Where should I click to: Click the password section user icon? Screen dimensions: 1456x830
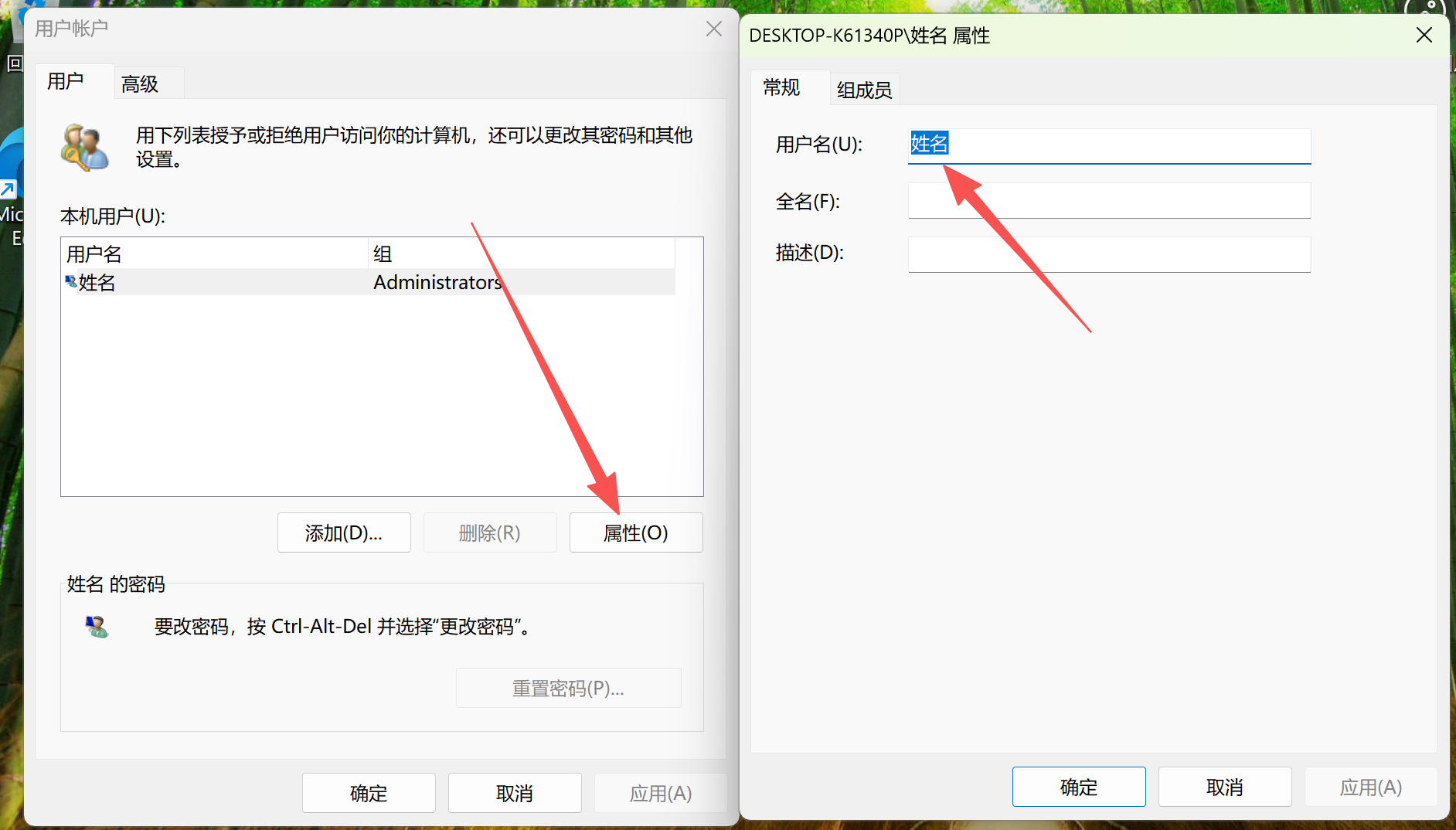[97, 626]
